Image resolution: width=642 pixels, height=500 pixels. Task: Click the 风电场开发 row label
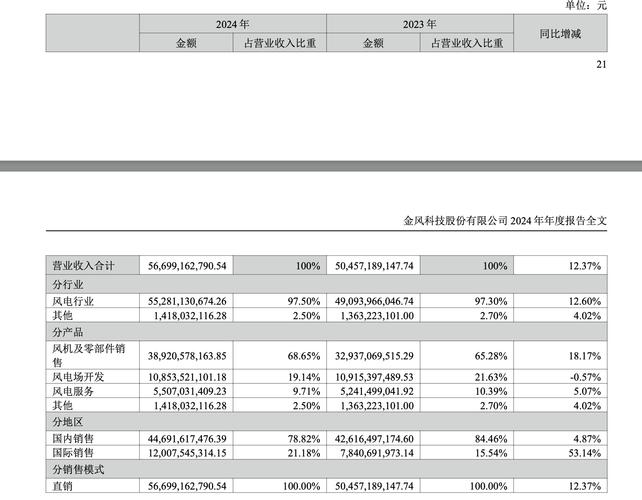coord(80,379)
